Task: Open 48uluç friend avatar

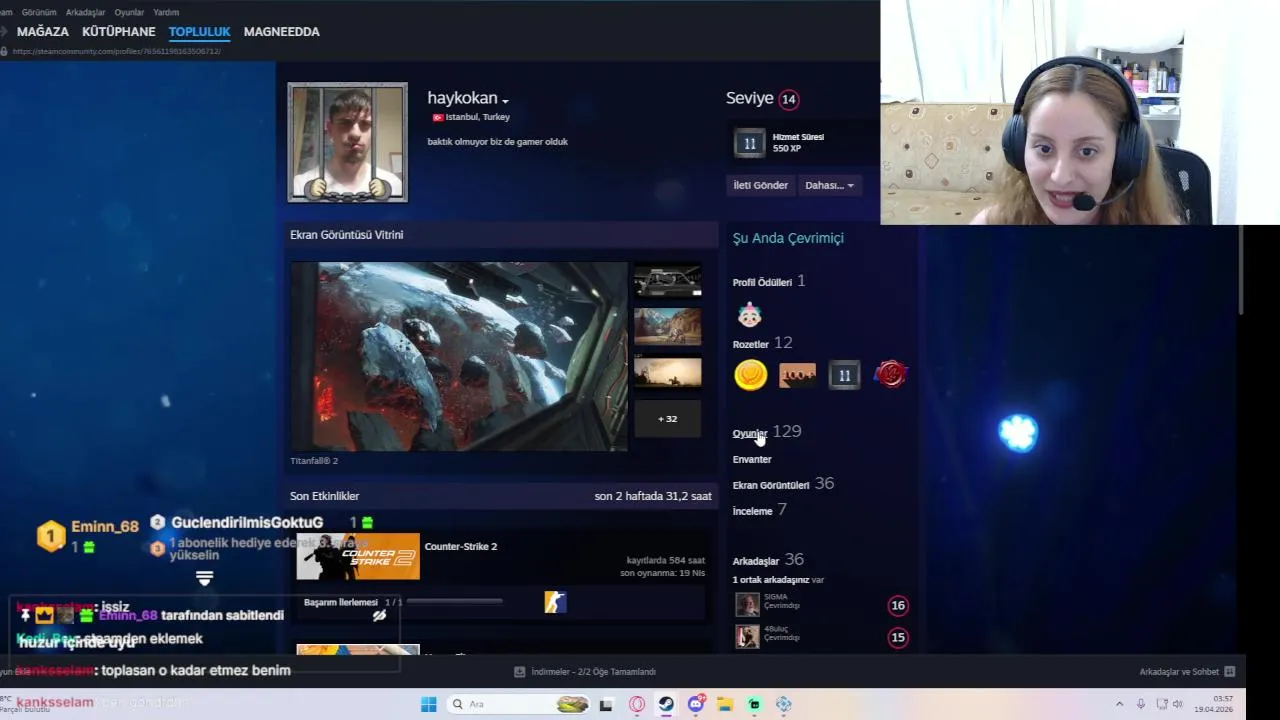Action: point(747,637)
